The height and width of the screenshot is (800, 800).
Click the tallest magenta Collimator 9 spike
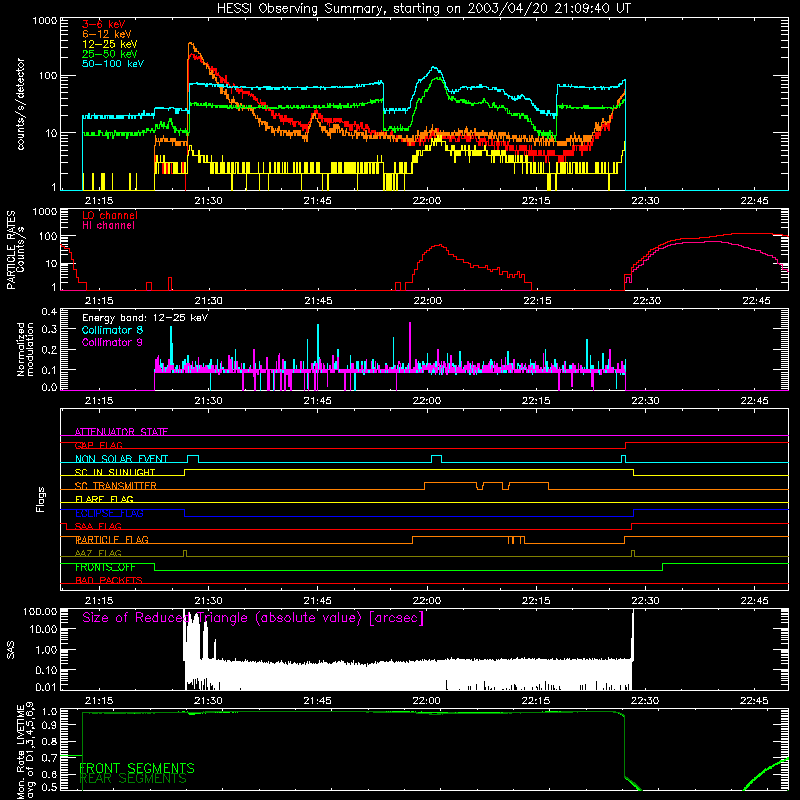click(410, 347)
